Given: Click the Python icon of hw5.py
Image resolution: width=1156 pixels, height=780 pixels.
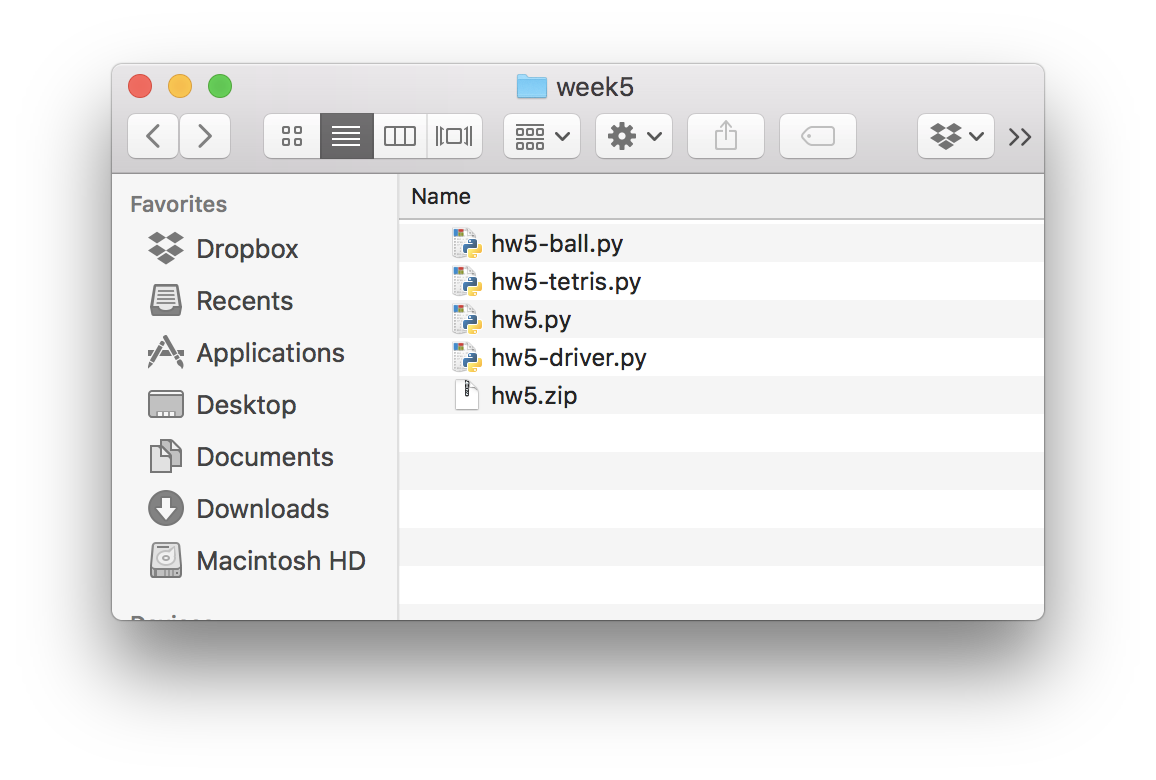Looking at the screenshot, I should coord(466,319).
